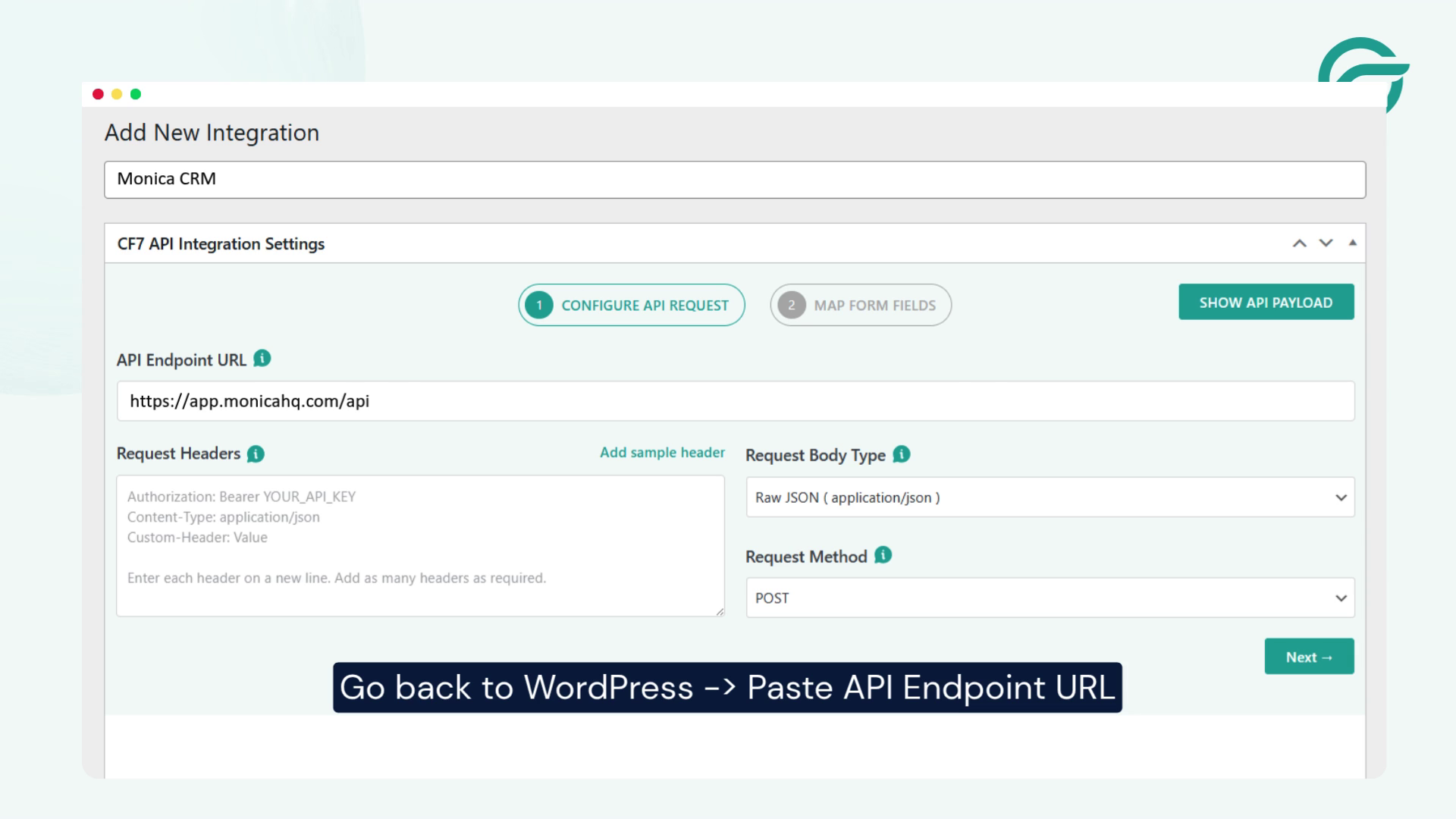Image resolution: width=1456 pixels, height=819 pixels.
Task: Click the Monica CRM title field
Action: point(735,180)
